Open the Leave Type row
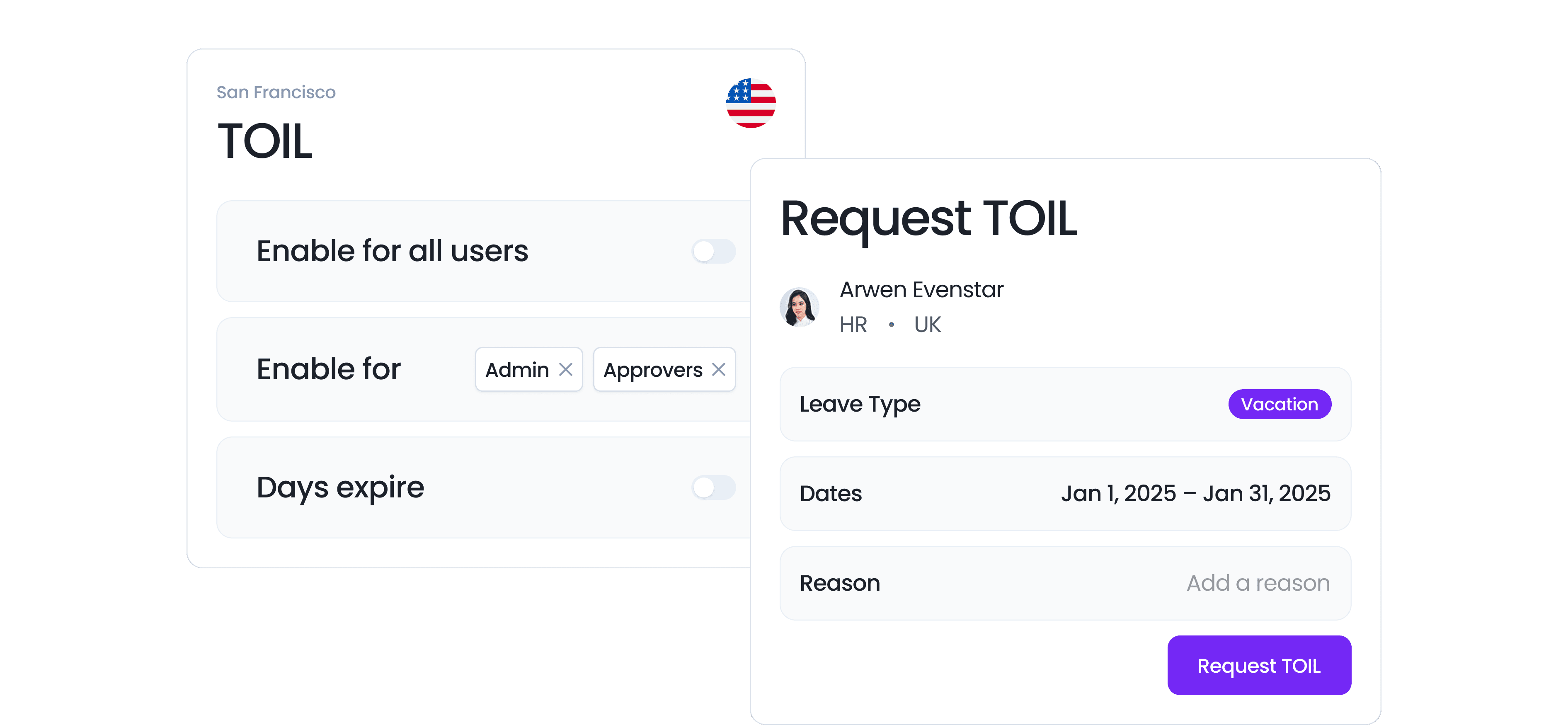 [1065, 404]
